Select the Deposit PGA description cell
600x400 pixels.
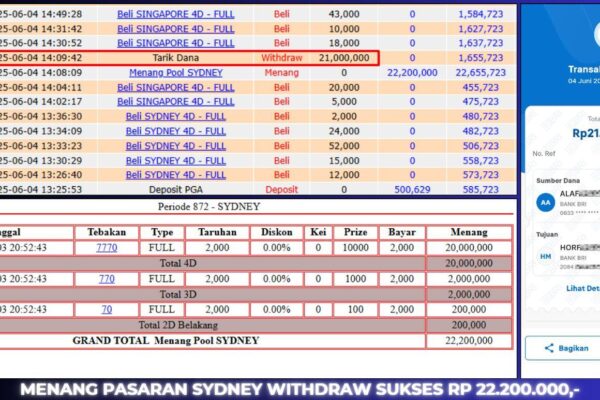(x=176, y=189)
